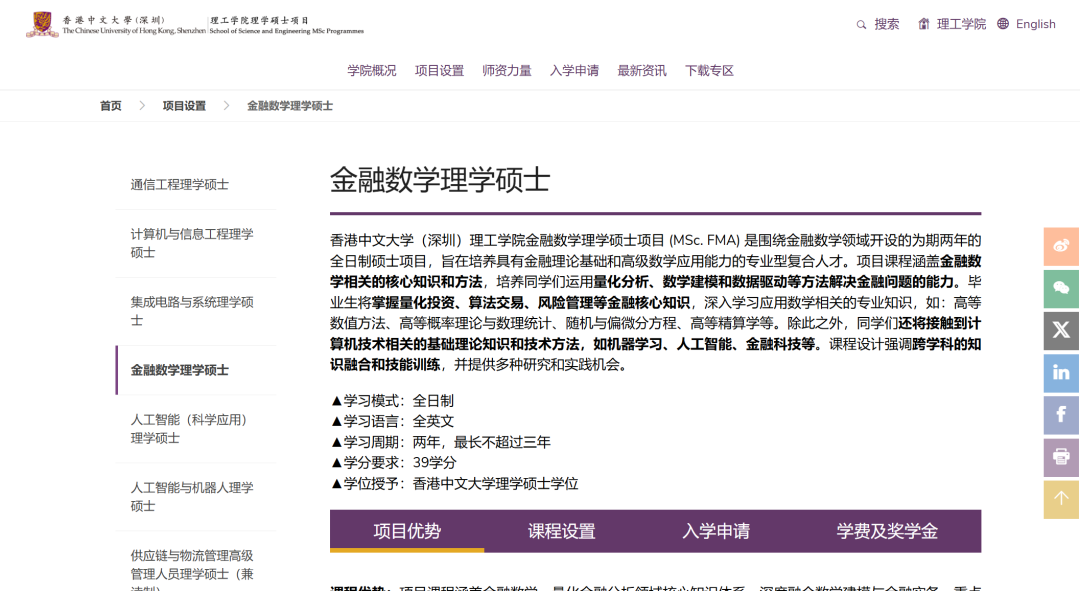Screen dimensions: 1080x591
Task: Go to 首页 via the breadcrumb
Action: [110, 105]
